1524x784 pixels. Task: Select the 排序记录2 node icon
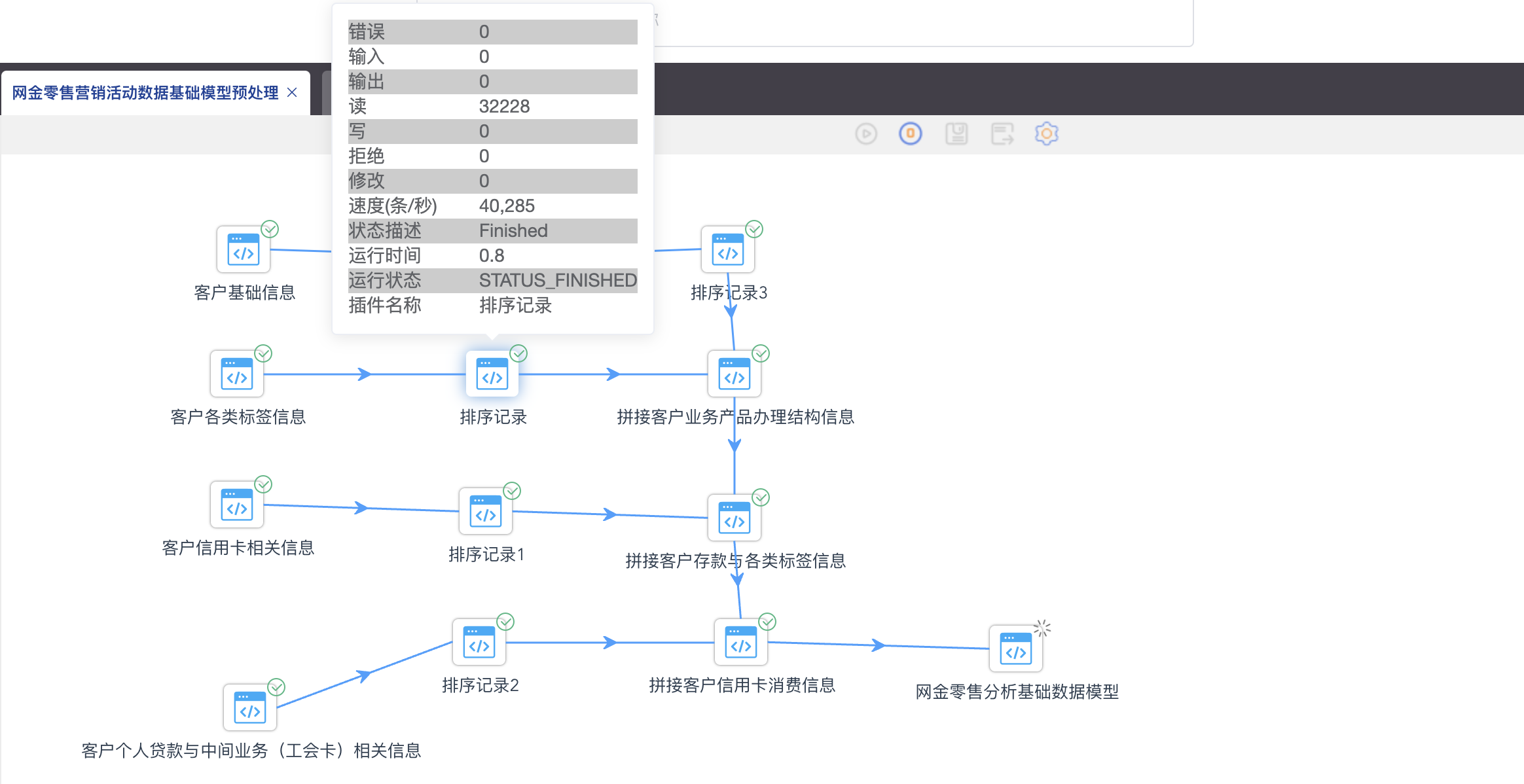coord(479,642)
